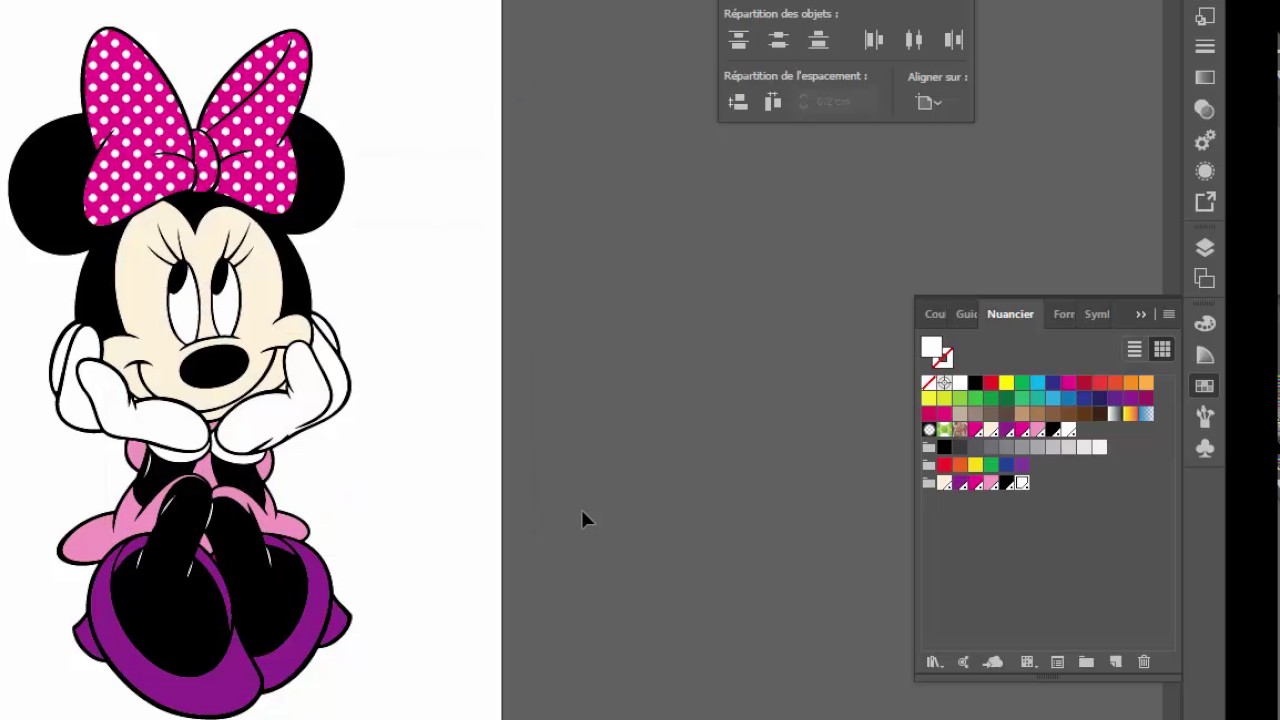Select the None swatch
The width and height of the screenshot is (1280, 720).
929,383
